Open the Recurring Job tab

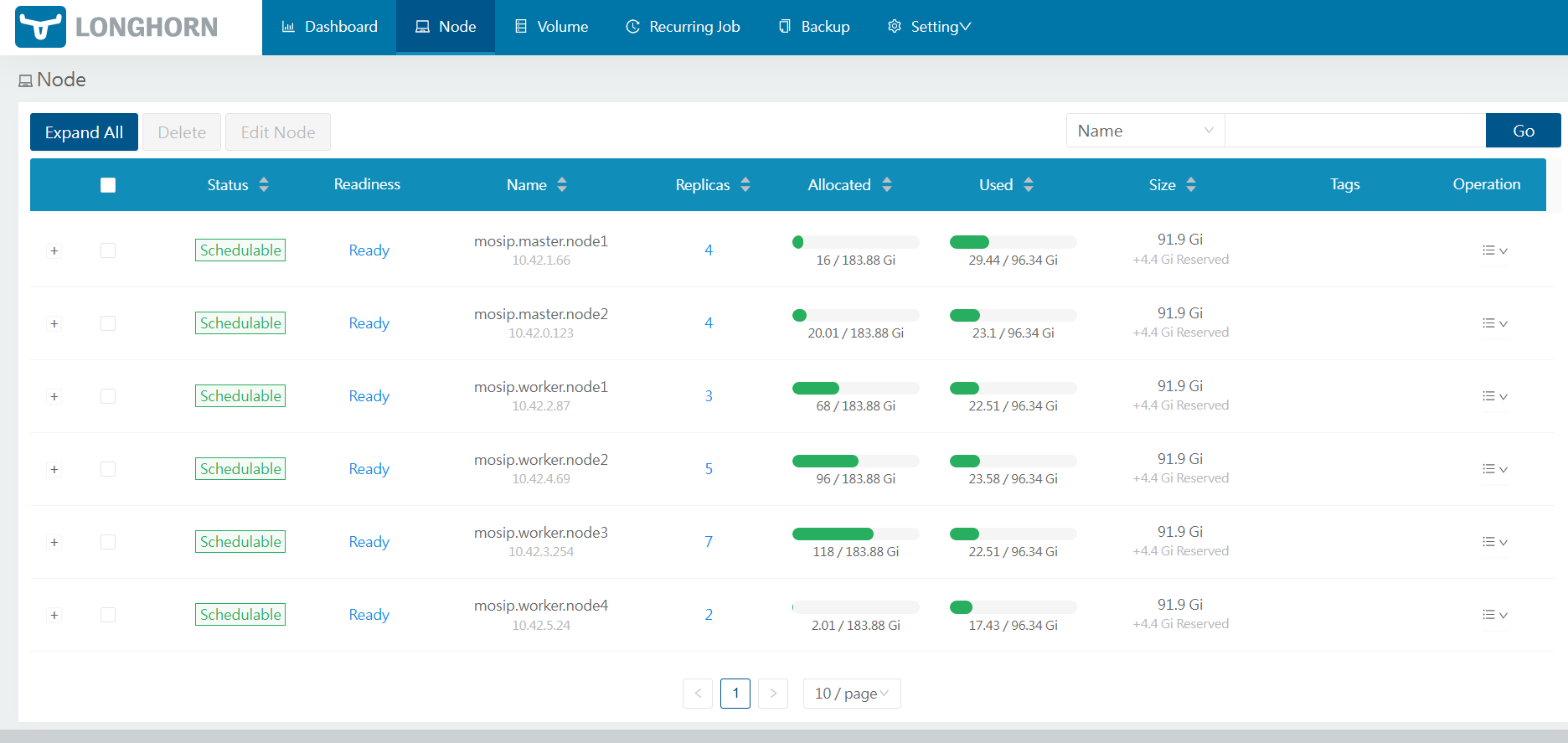(x=683, y=27)
